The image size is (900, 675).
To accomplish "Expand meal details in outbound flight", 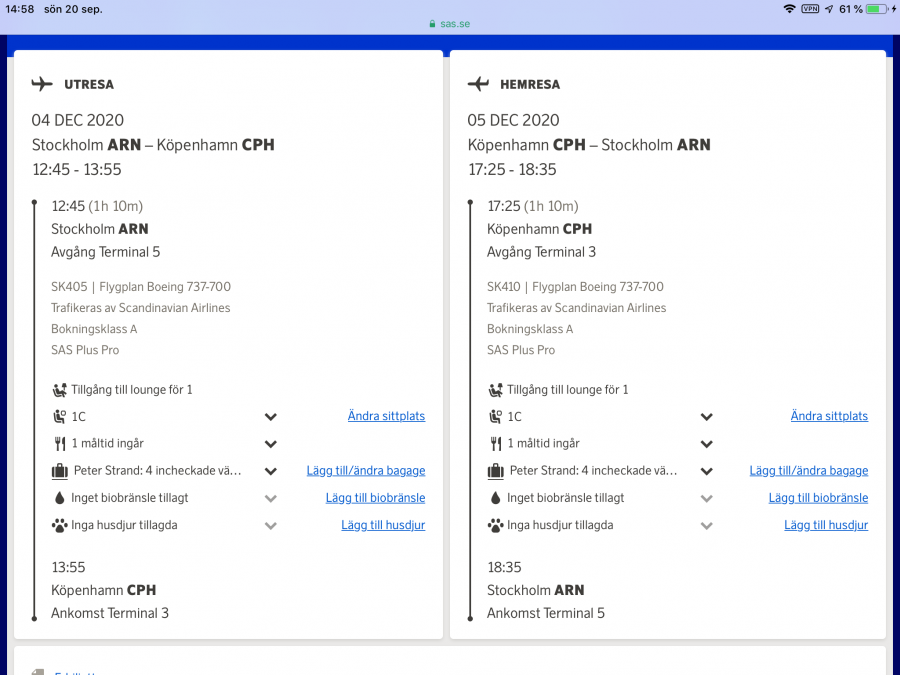I will click(271, 444).
